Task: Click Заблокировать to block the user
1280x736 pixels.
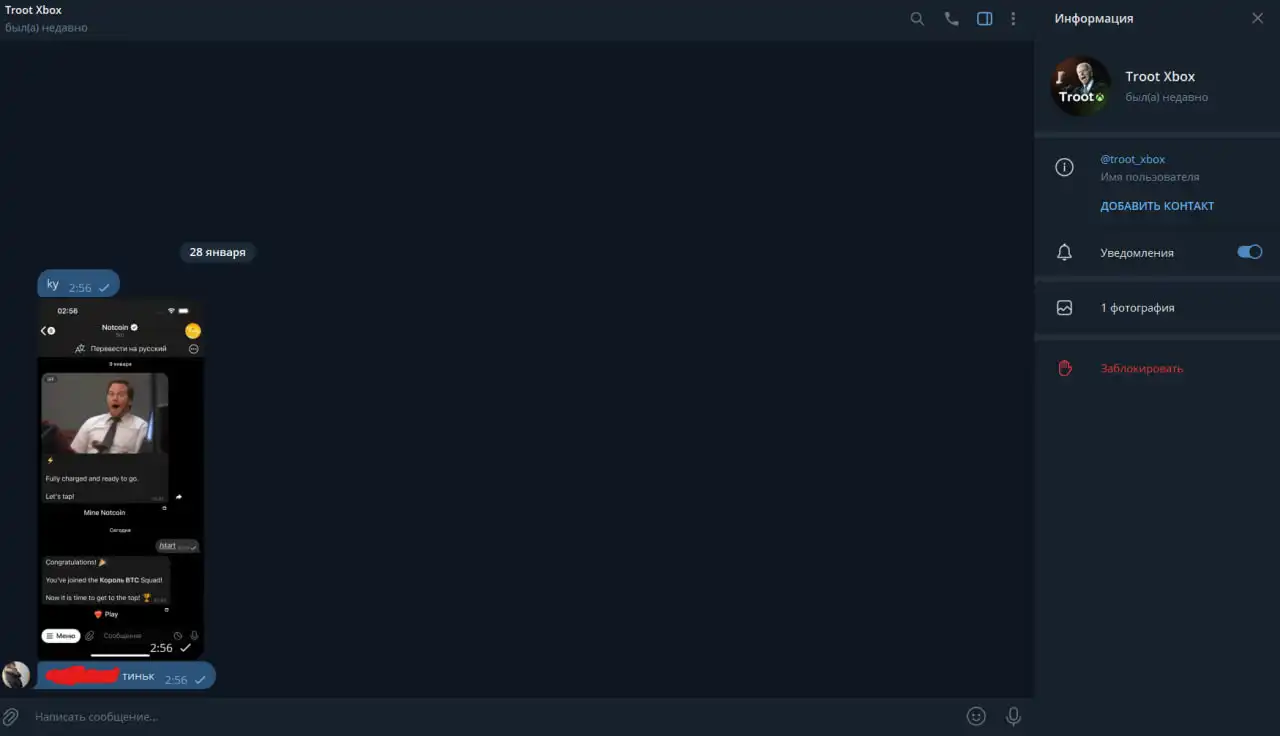Action: (x=1141, y=368)
